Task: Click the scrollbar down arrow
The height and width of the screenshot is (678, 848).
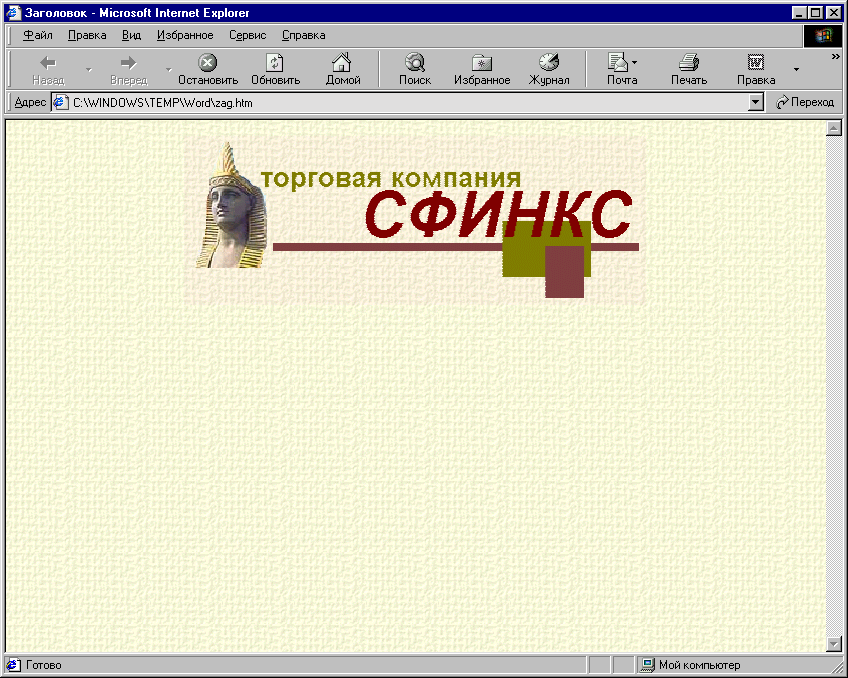Action: [x=833, y=644]
